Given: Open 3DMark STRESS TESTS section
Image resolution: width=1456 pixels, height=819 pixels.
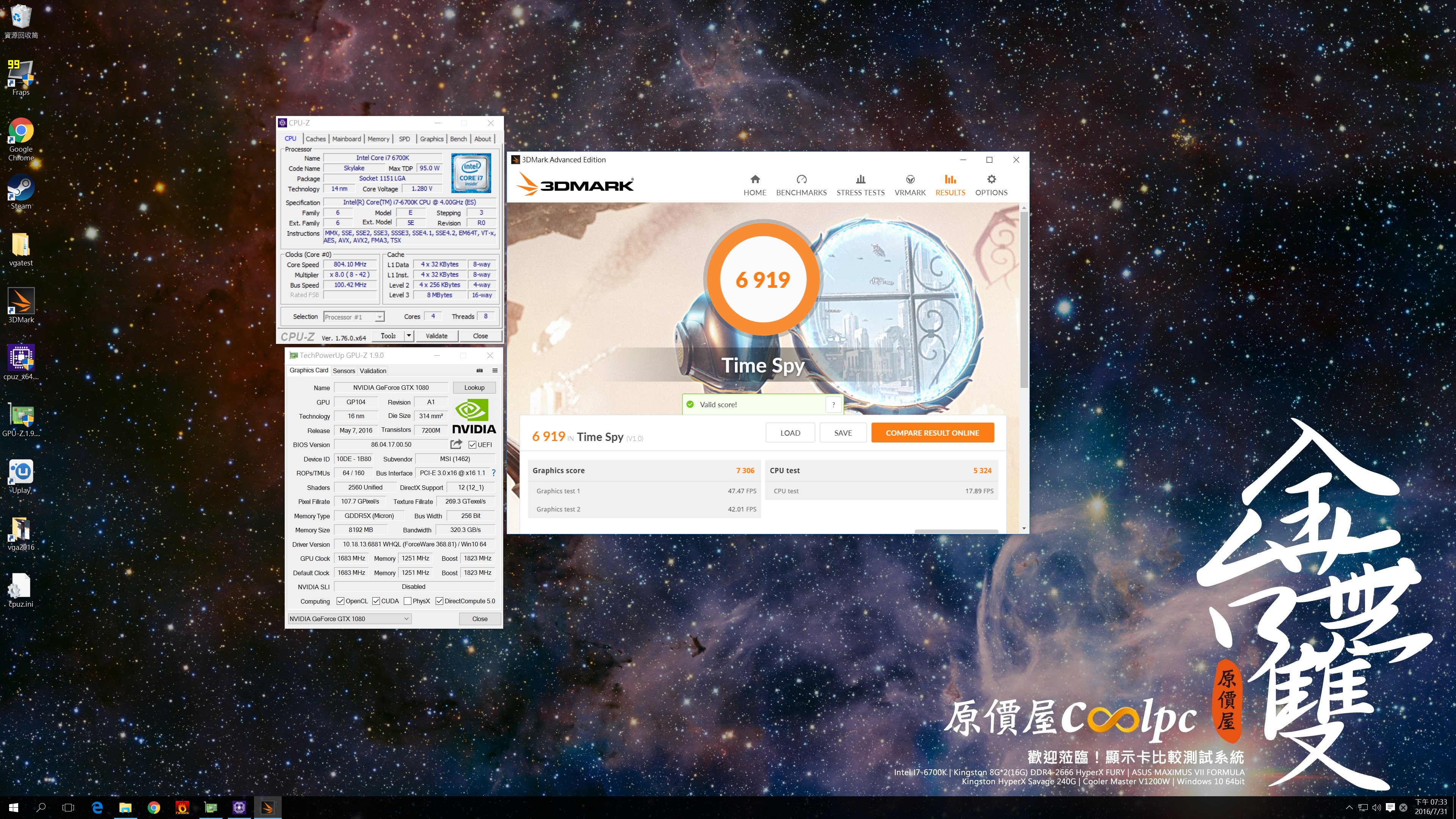Looking at the screenshot, I should tap(860, 185).
